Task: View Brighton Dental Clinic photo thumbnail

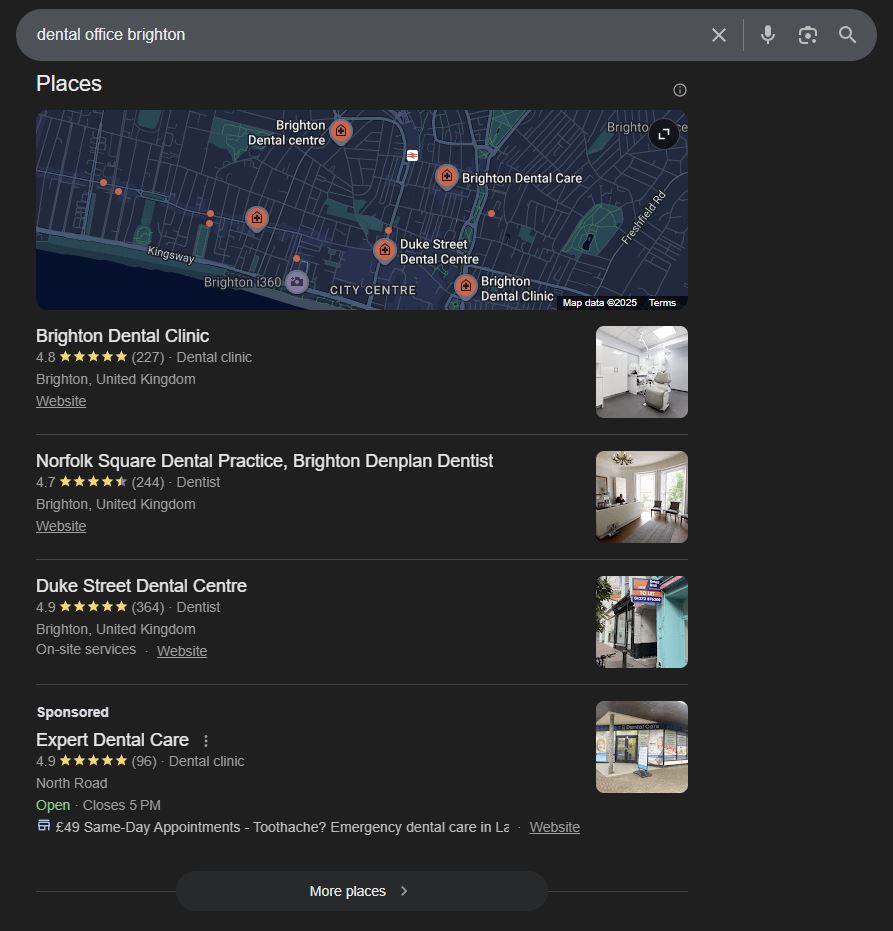Action: pyautogui.click(x=642, y=372)
